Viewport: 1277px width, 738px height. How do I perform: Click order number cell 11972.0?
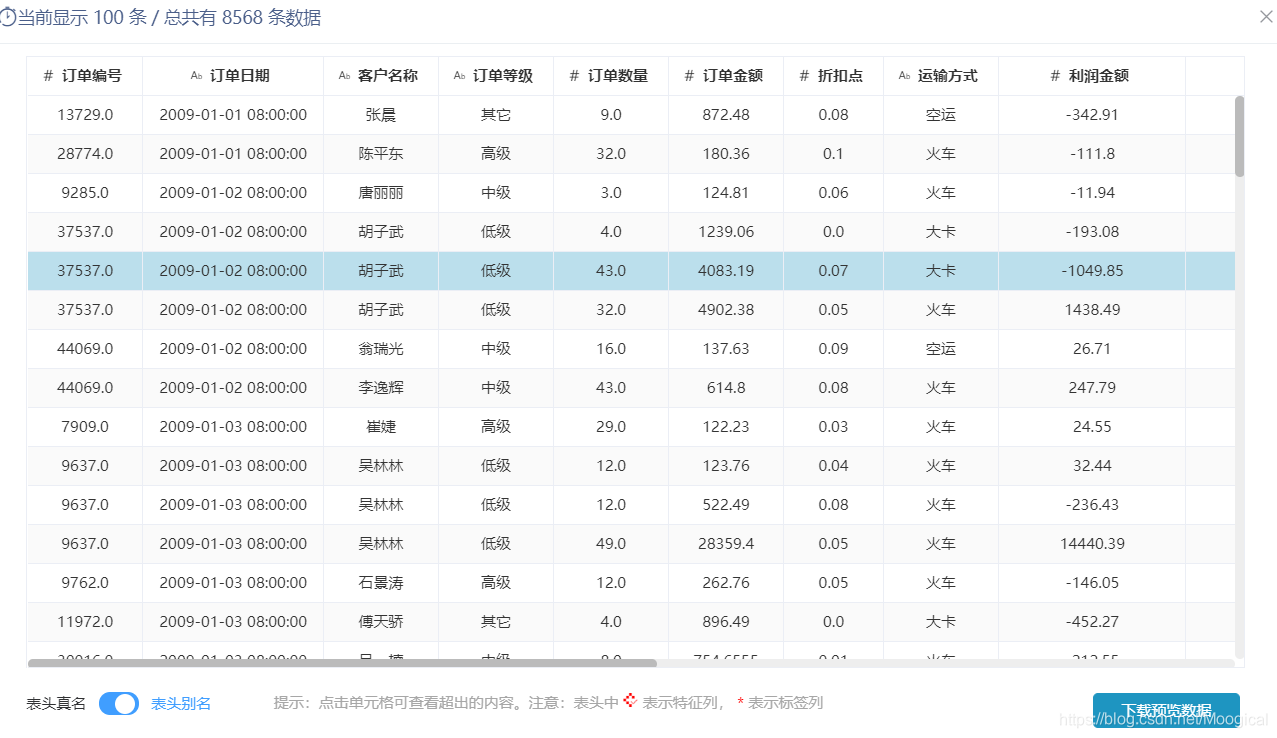coord(85,622)
